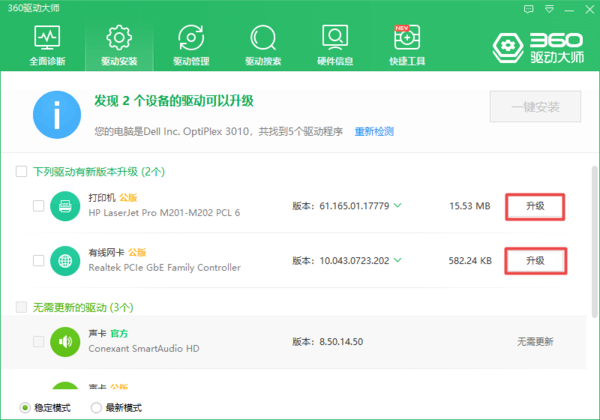Image resolution: width=600 pixels, height=420 pixels.
Task: Expand printer driver version 61.165.01.17779 dropdown
Action: coord(398,206)
